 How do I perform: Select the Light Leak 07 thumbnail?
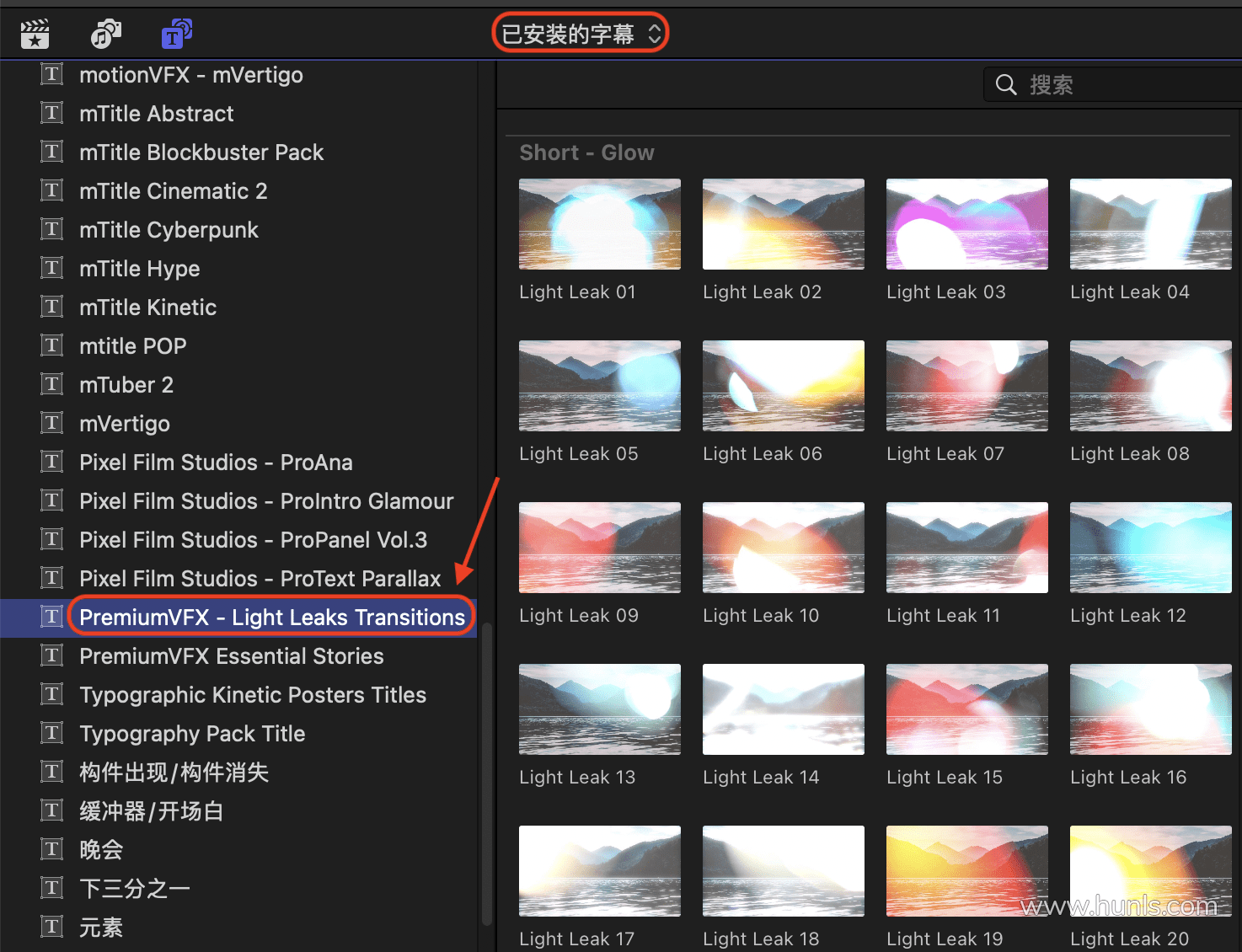pos(967,386)
